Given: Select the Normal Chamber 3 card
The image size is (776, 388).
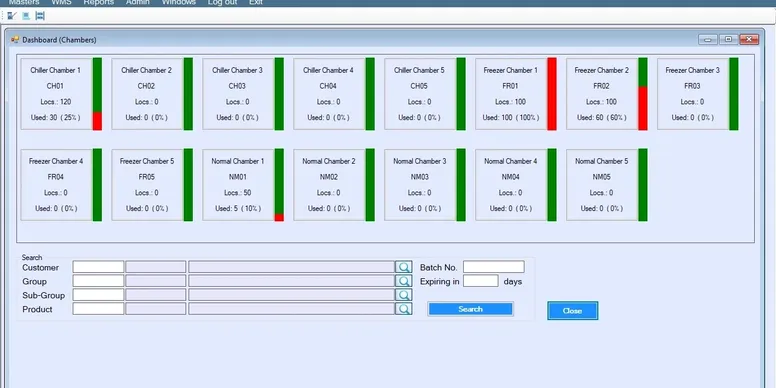Looking at the screenshot, I should 420,185.
